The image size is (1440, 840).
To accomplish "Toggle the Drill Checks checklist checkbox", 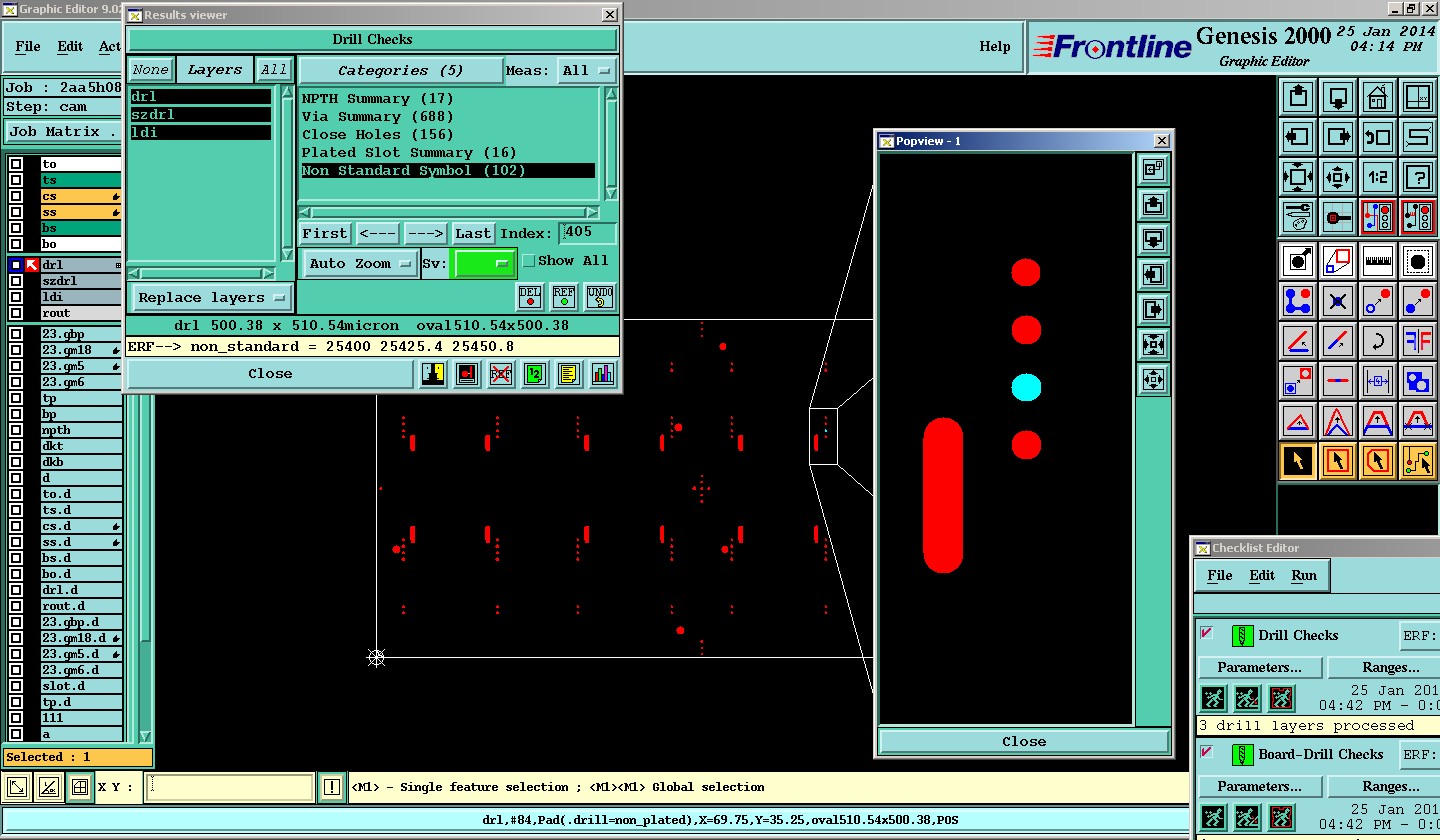I will pyautogui.click(x=1207, y=633).
